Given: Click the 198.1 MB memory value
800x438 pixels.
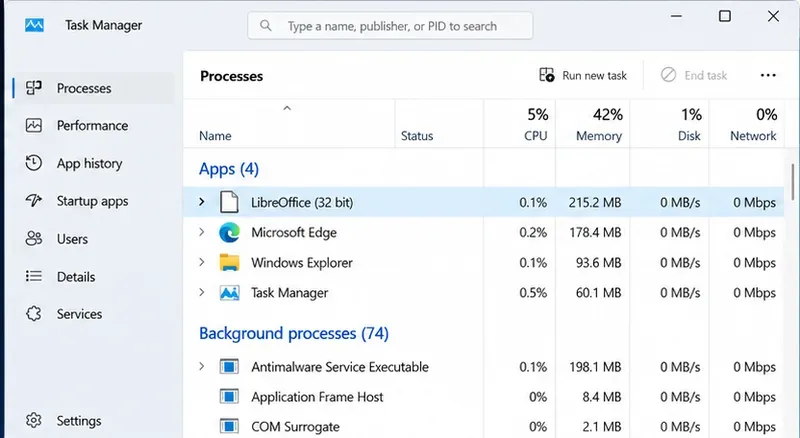Looking at the screenshot, I should [595, 367].
